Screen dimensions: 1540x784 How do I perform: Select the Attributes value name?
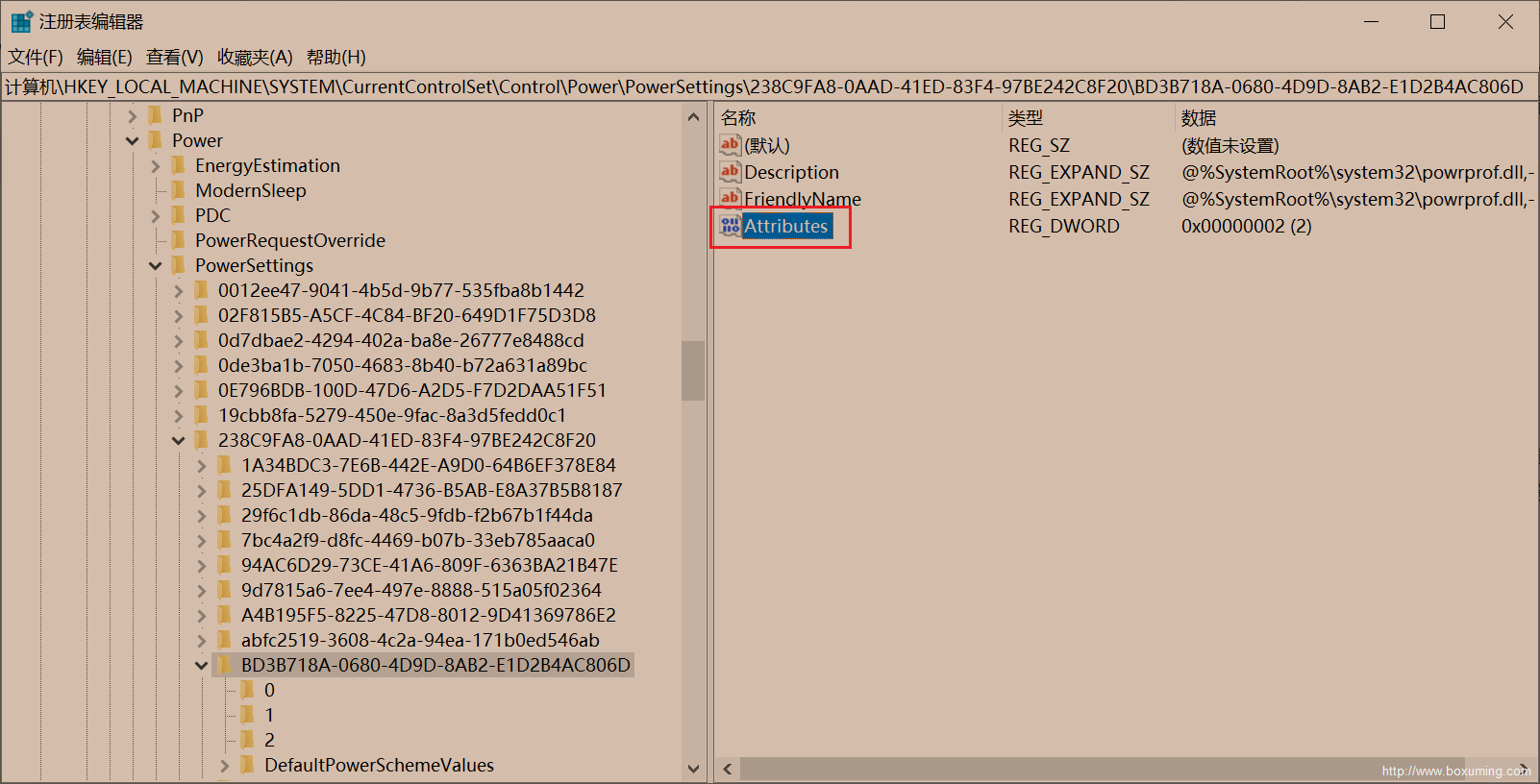click(x=786, y=226)
